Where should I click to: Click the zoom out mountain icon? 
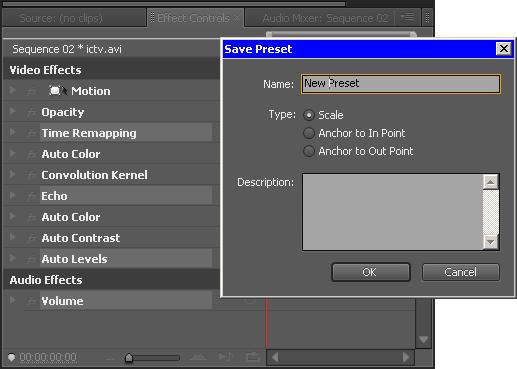click(x=110, y=358)
